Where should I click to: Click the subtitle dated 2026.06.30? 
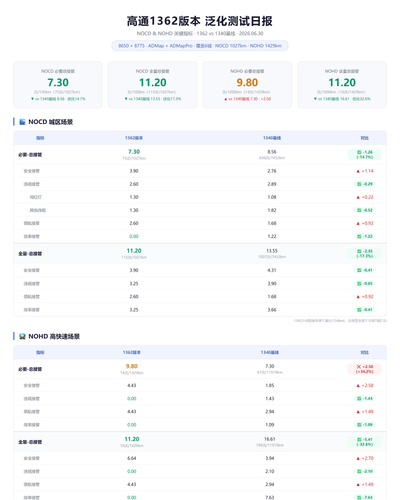pyautogui.click(x=200, y=34)
